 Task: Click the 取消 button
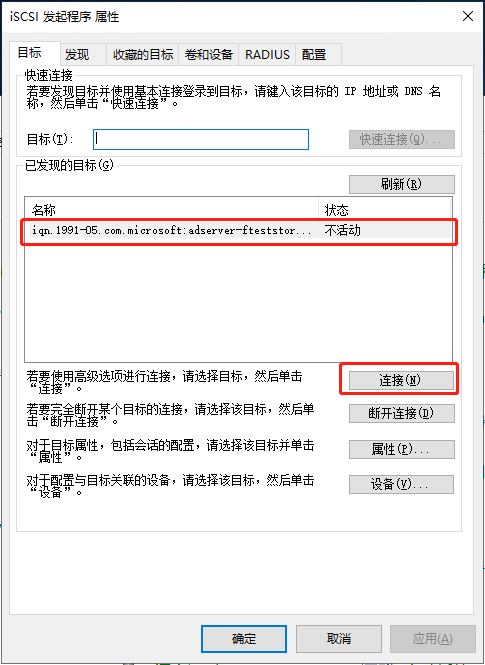[x=338, y=639]
